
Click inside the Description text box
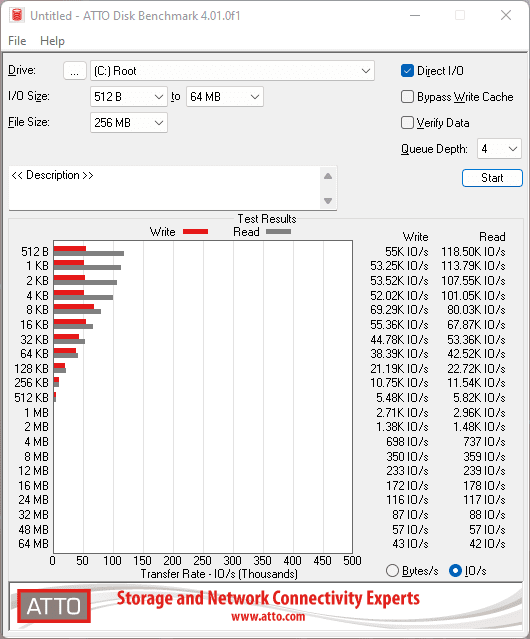tap(165, 188)
